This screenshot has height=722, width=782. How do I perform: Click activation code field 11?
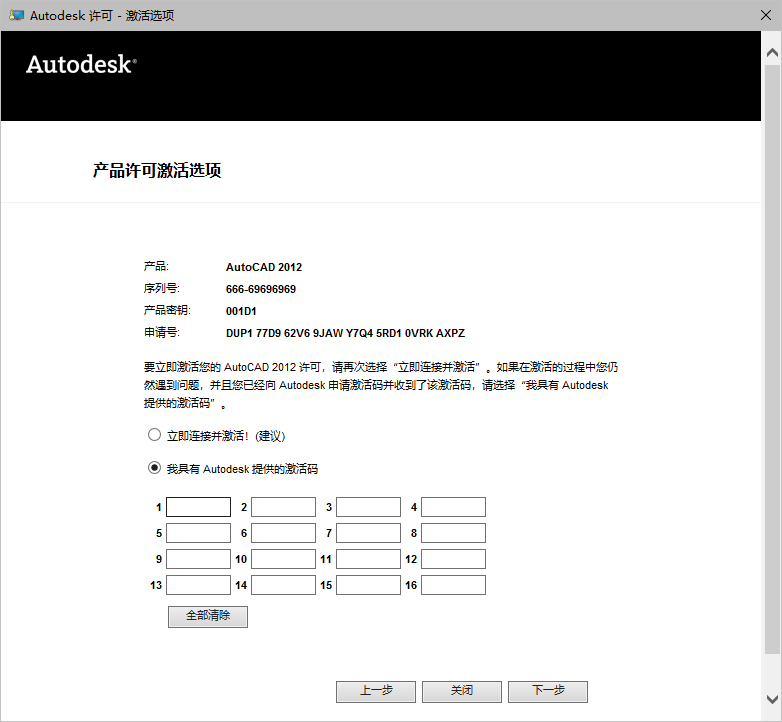click(369, 559)
